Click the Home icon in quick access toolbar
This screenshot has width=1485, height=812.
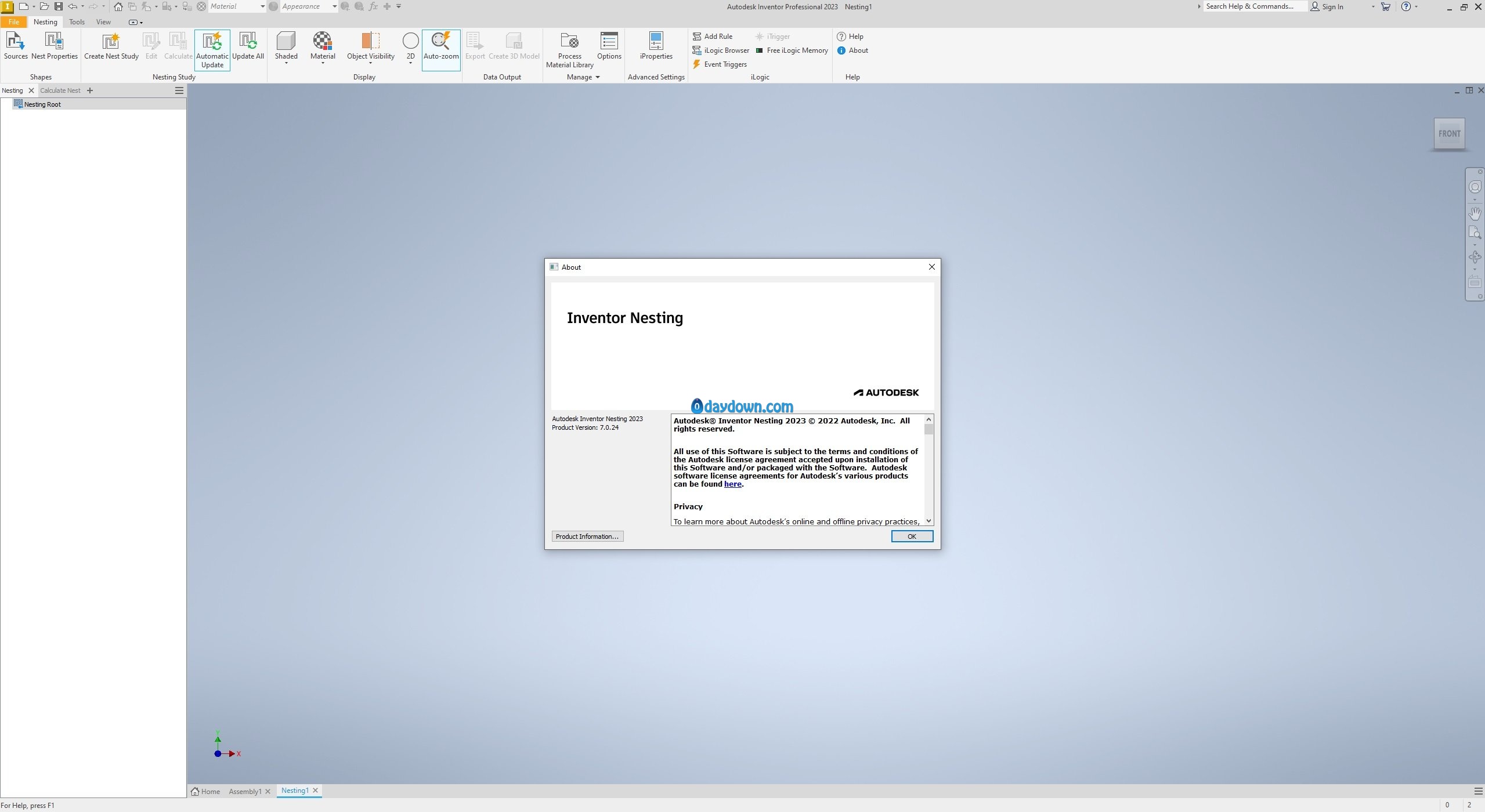coord(118,6)
